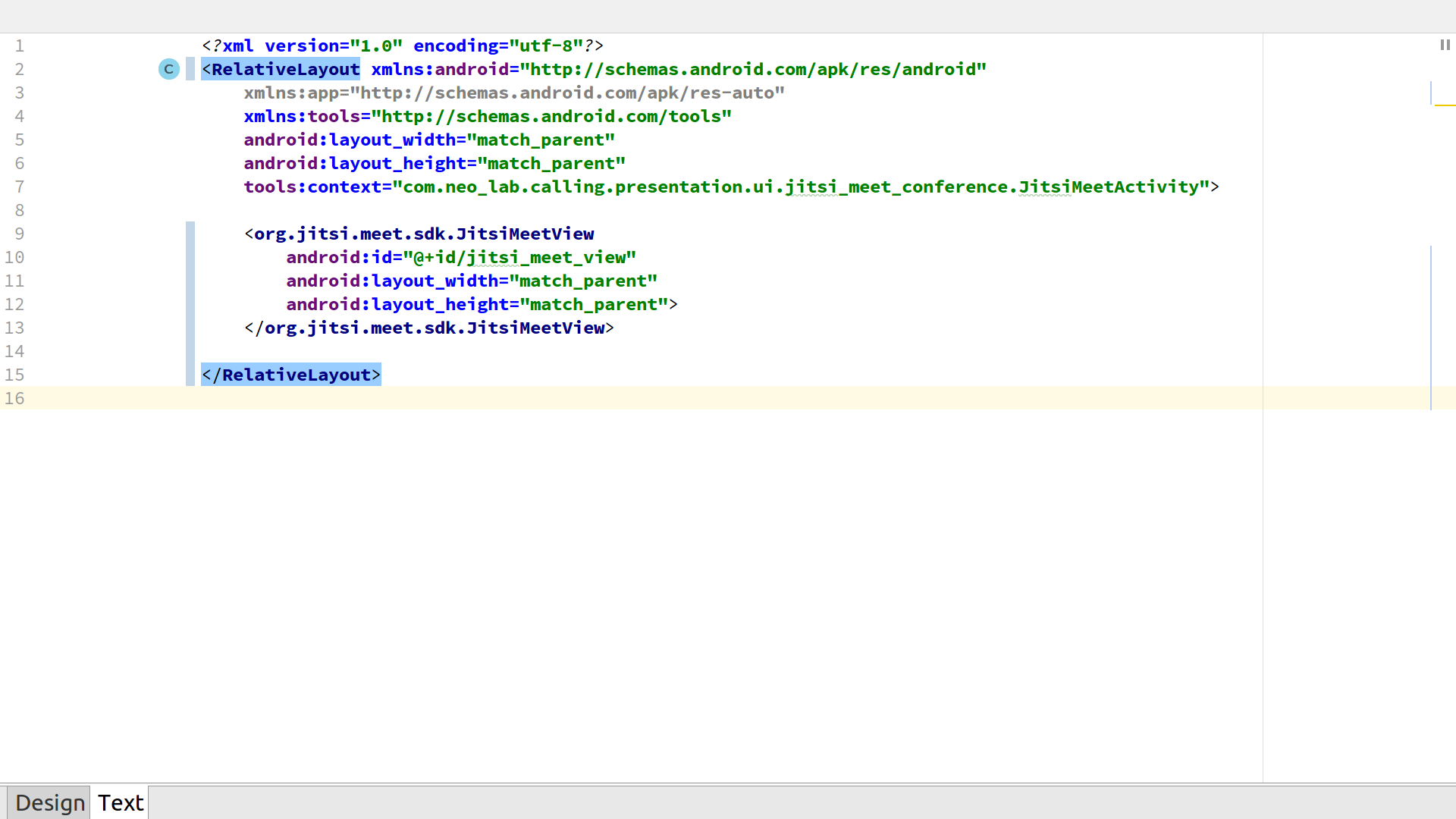The width and height of the screenshot is (1456, 819).
Task: Click the closing RelativeLayout tag highlight
Action: (290, 375)
